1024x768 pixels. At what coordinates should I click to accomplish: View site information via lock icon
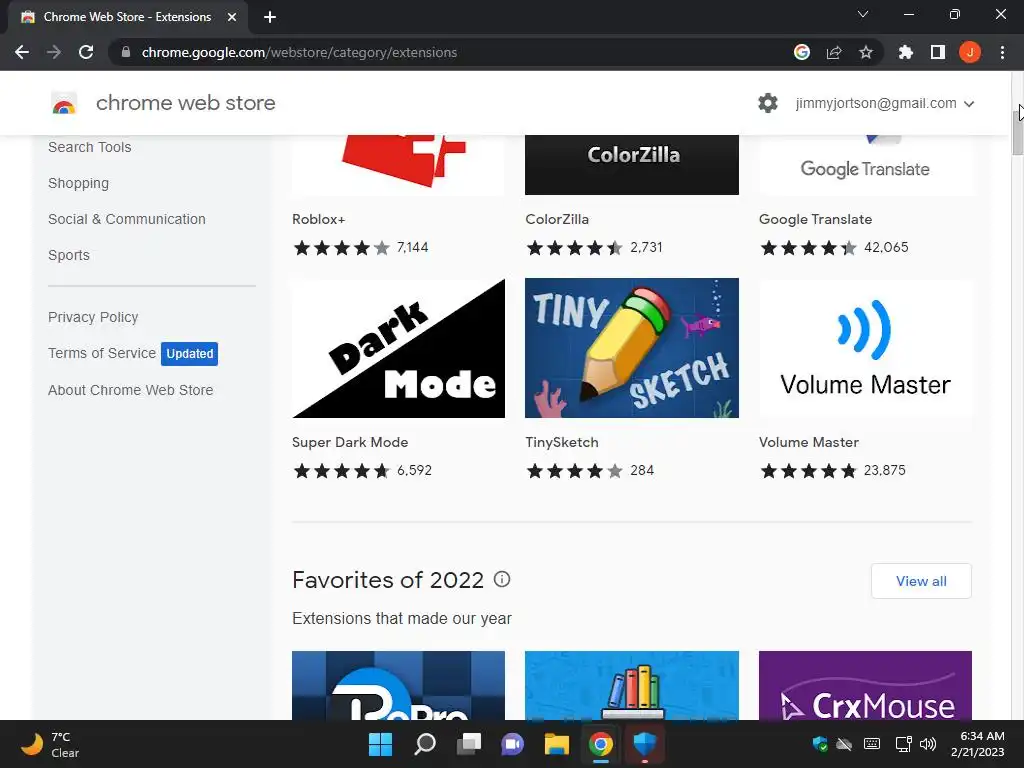(126, 52)
